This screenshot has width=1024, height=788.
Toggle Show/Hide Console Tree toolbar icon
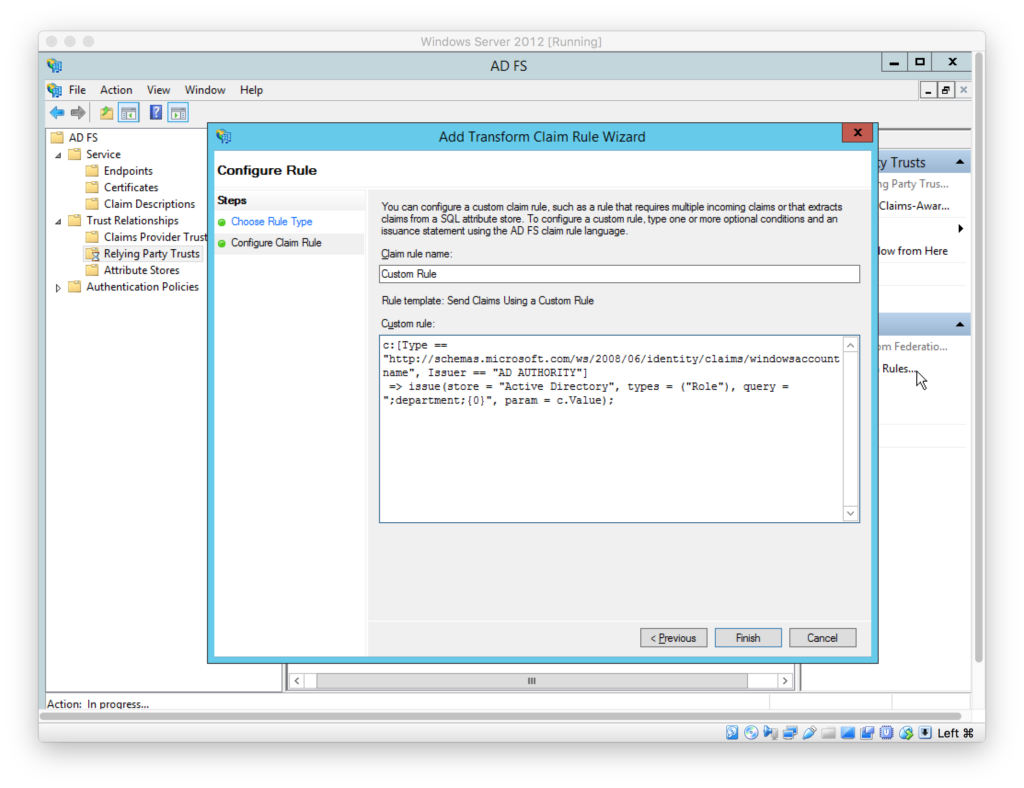coord(129,113)
